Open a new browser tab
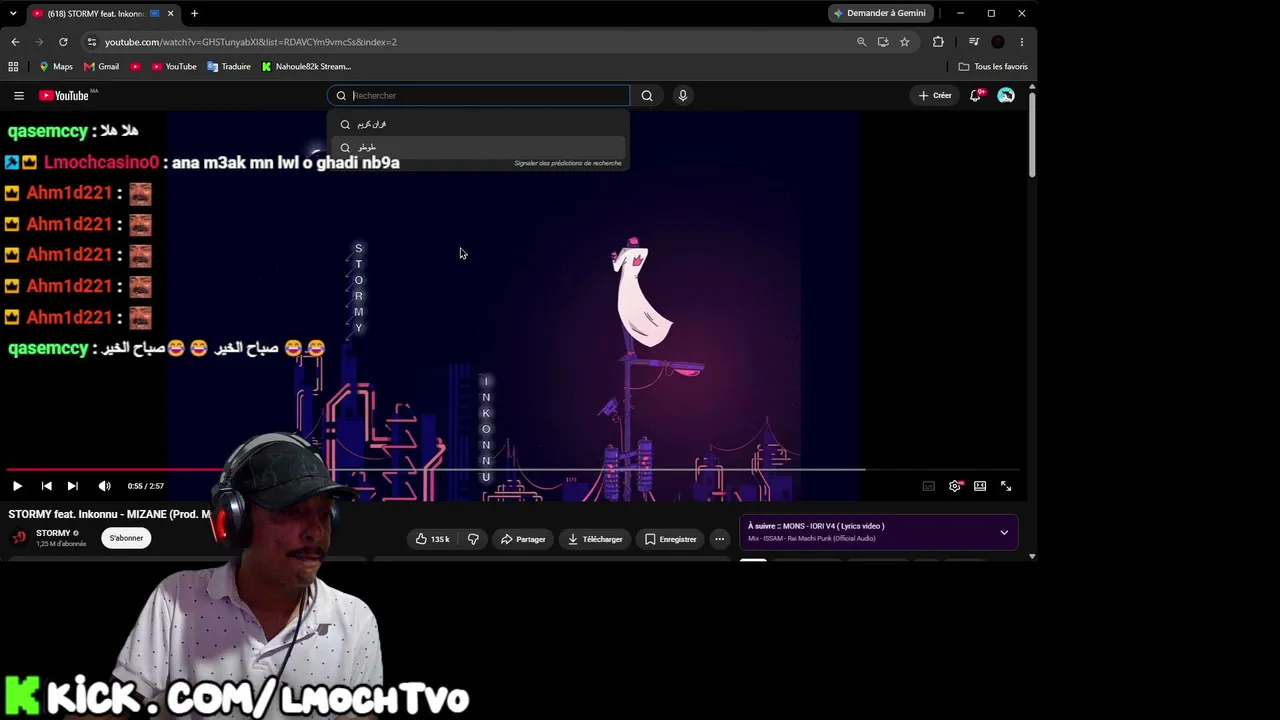Image resolution: width=1280 pixels, height=720 pixels. point(194,14)
